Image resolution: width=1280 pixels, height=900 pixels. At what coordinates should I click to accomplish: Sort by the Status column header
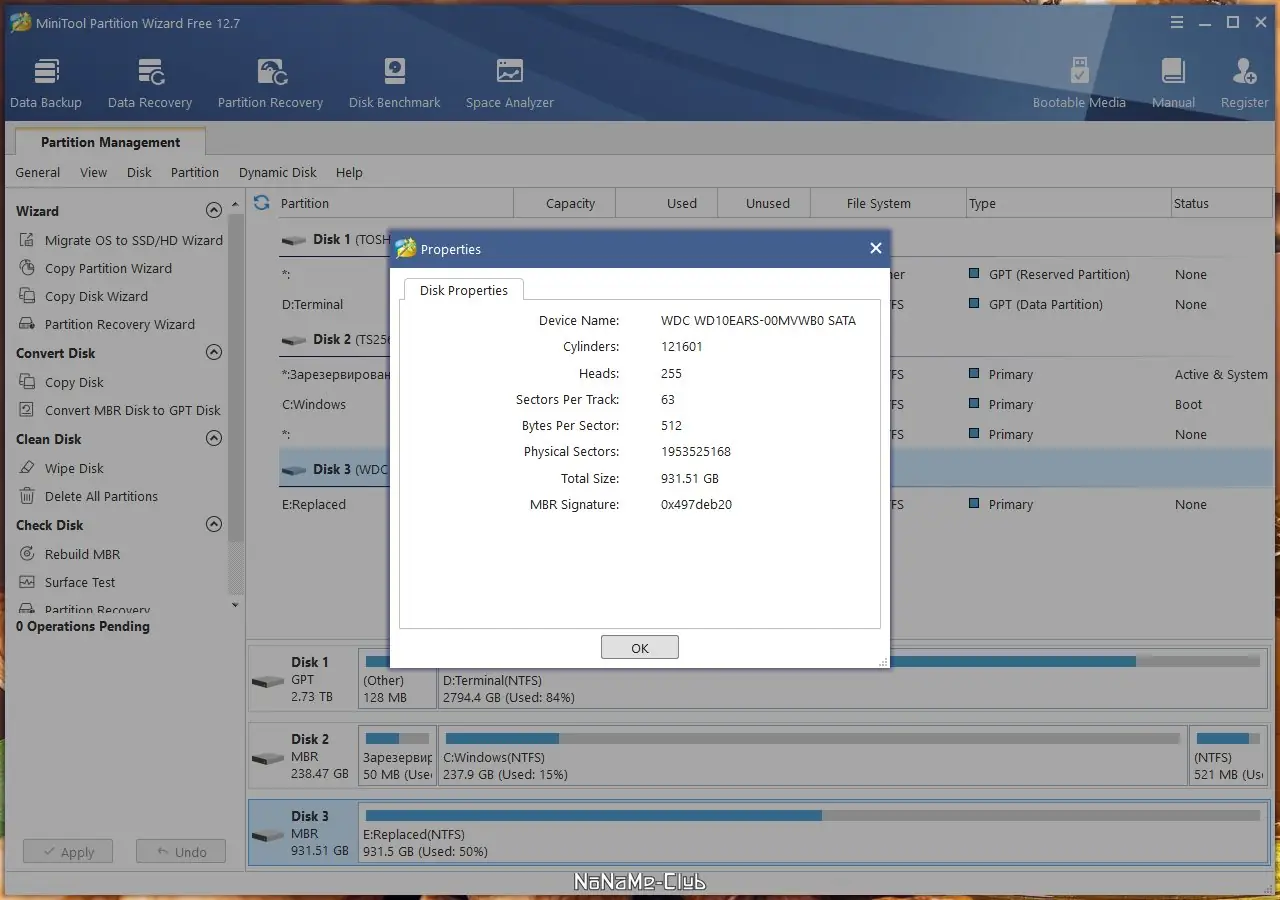coord(1220,203)
